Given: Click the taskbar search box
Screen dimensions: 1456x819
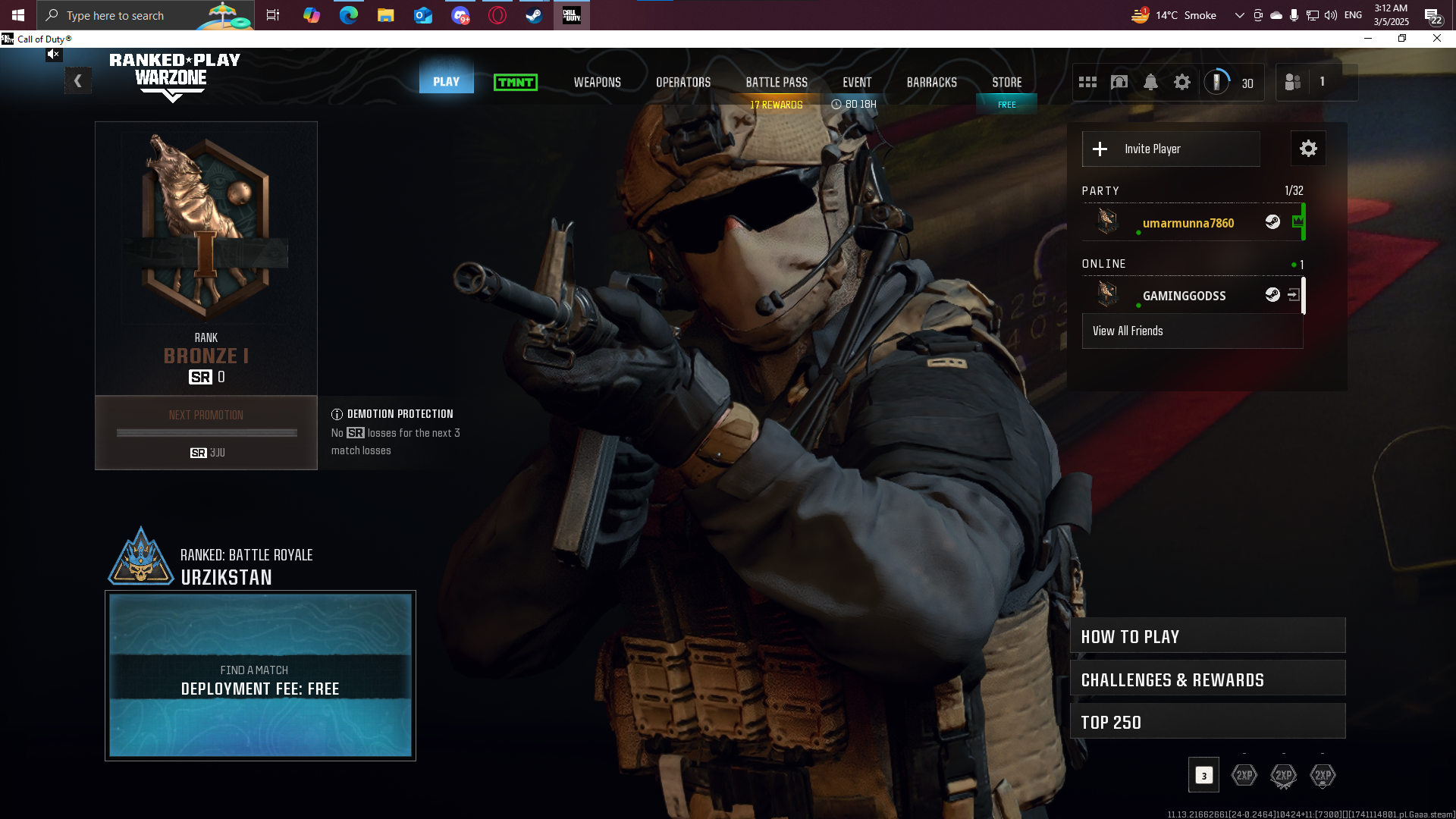Looking at the screenshot, I should coord(146,15).
